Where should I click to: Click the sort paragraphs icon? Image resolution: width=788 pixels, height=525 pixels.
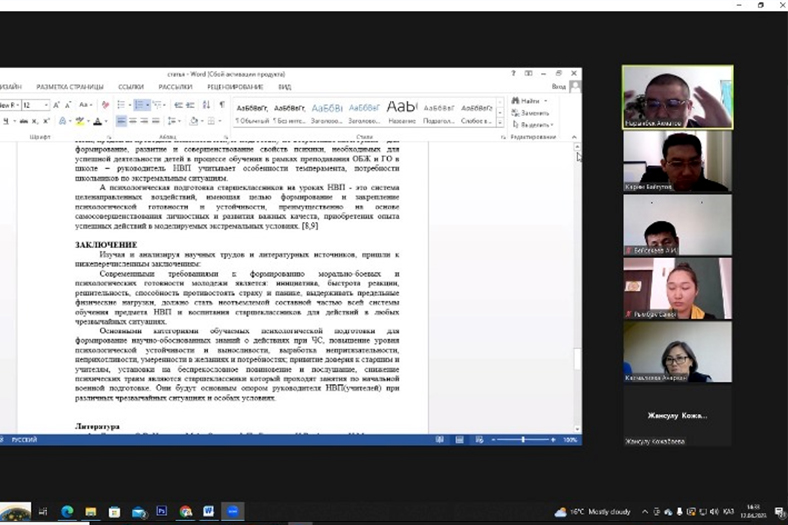(x=206, y=105)
